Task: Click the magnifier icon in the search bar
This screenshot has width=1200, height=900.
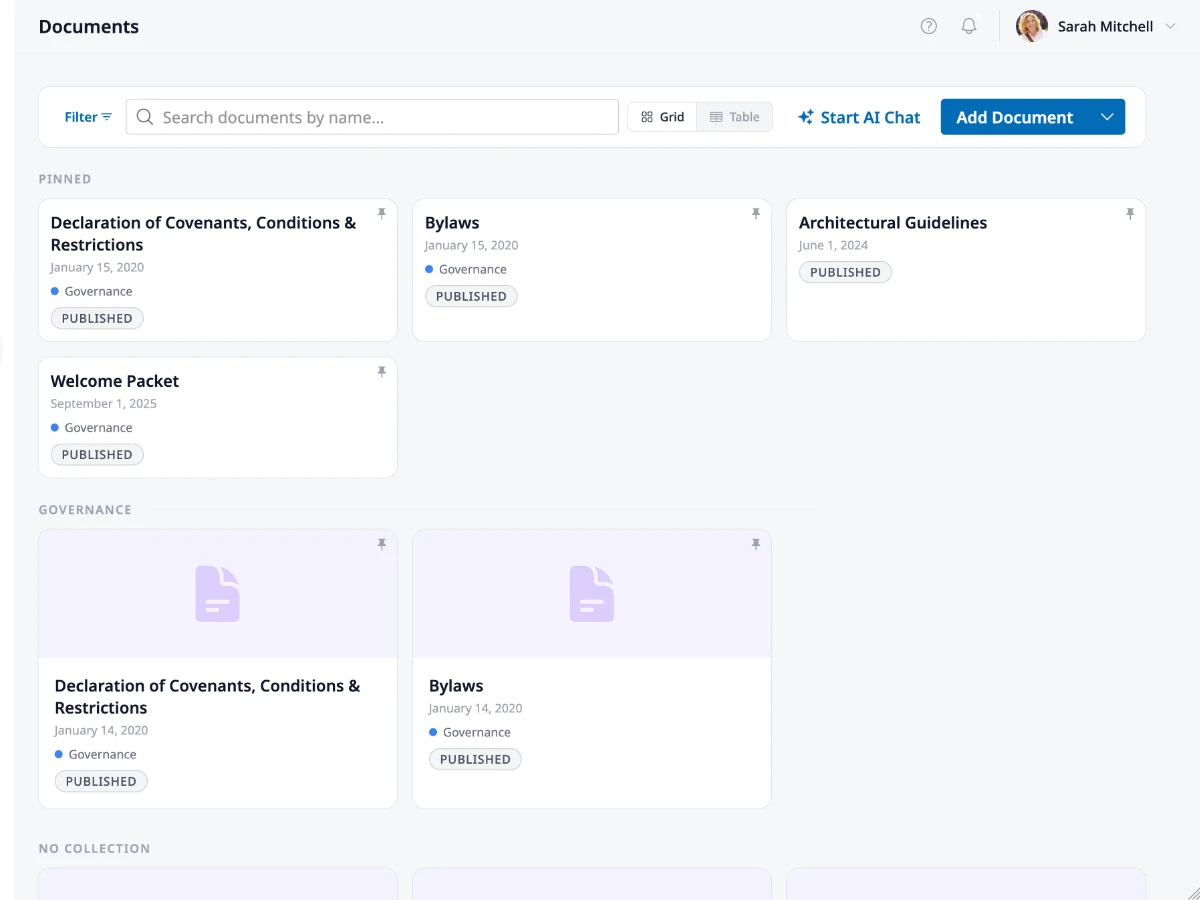Action: pos(144,117)
